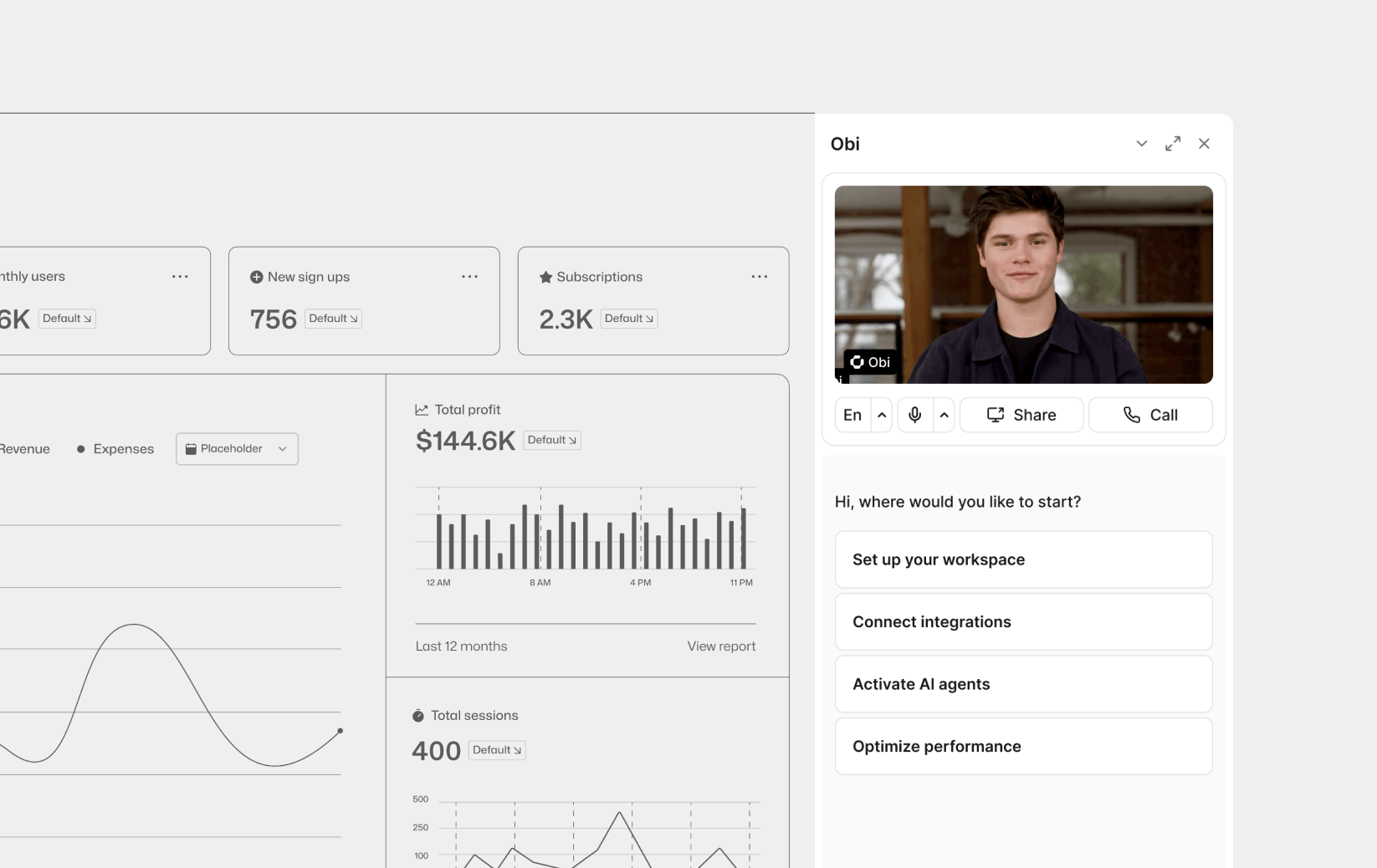This screenshot has width=1377, height=868.
Task: Click the 11 PM label on profit chart
Action: [741, 583]
